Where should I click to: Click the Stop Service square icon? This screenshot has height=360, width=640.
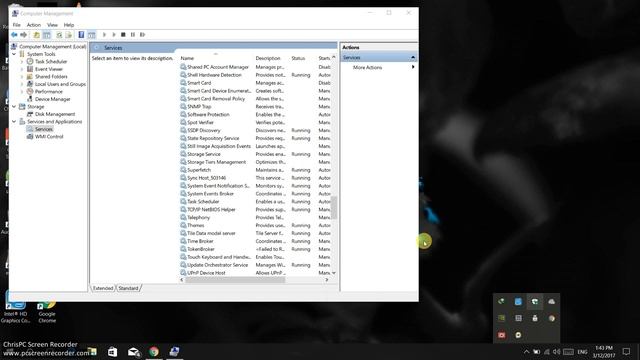coord(123,35)
